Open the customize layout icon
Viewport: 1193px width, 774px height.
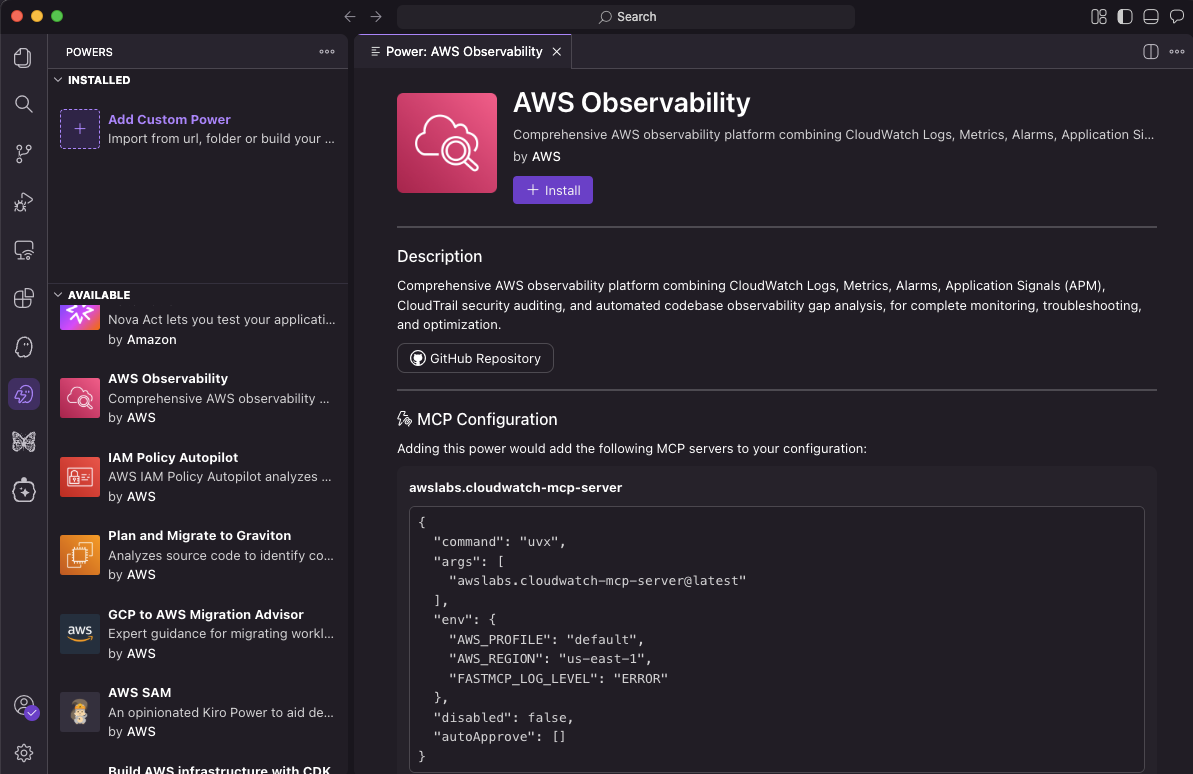click(x=1099, y=17)
